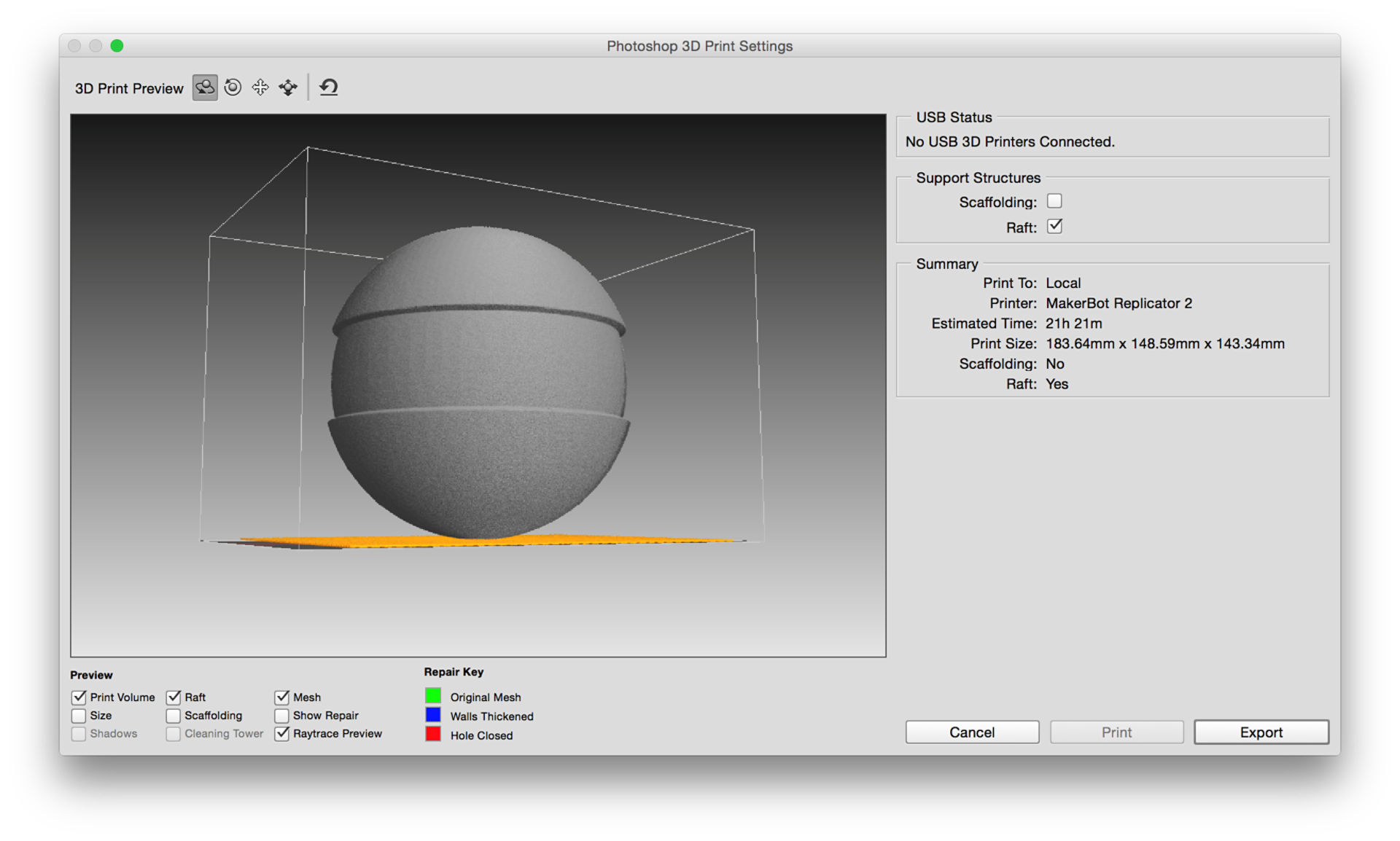
Task: Turn off the Mesh preview
Action: coord(282,697)
